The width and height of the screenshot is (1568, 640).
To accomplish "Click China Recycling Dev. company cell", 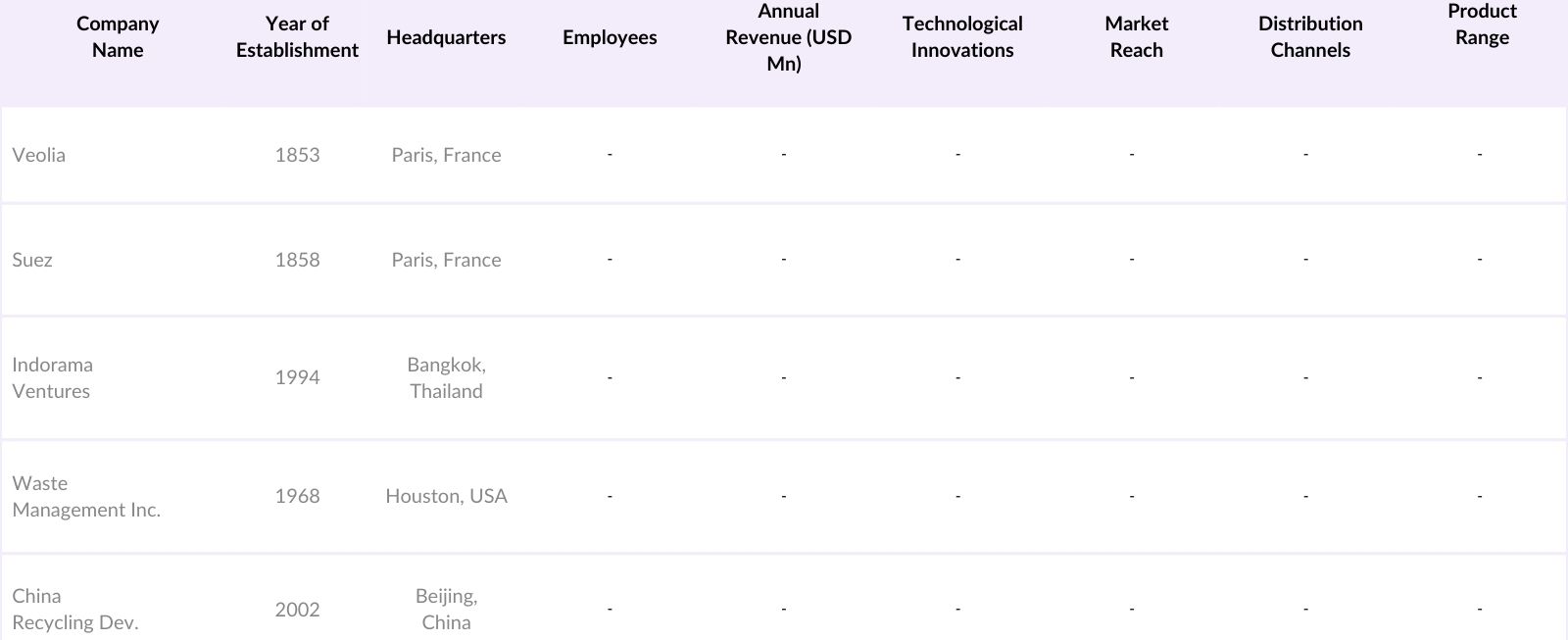I will (x=75, y=609).
